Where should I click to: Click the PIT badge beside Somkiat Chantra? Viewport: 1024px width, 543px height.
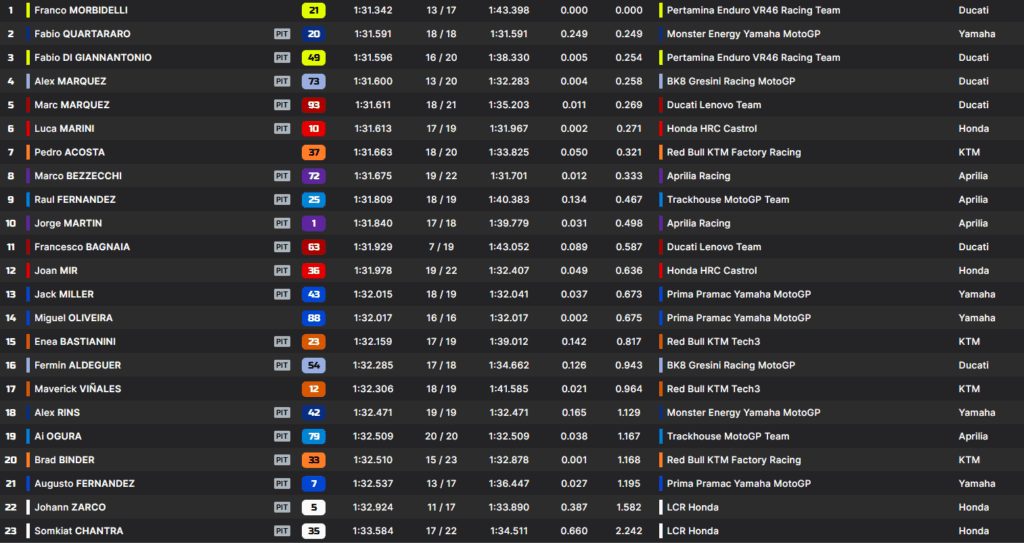[282, 531]
